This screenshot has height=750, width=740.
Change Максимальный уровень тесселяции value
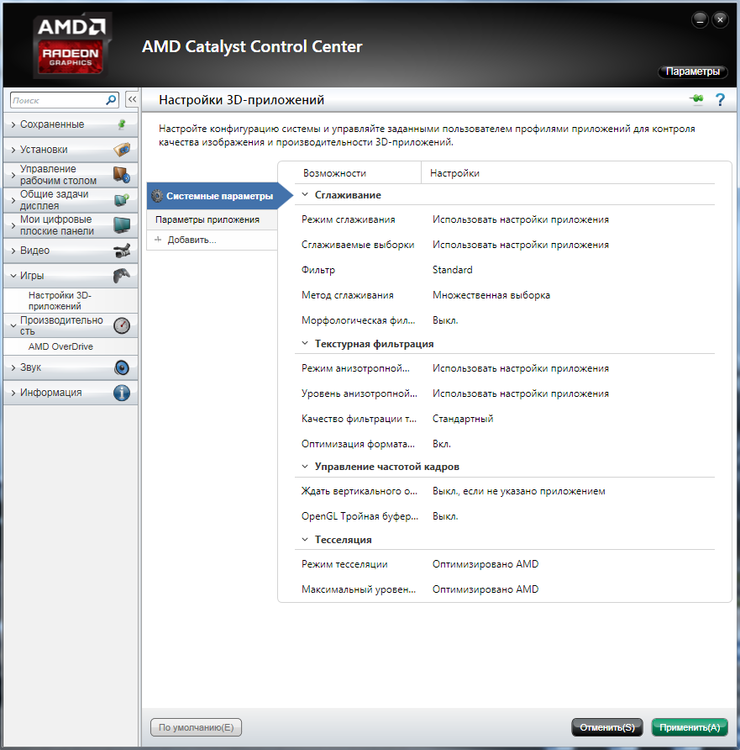coord(485,589)
